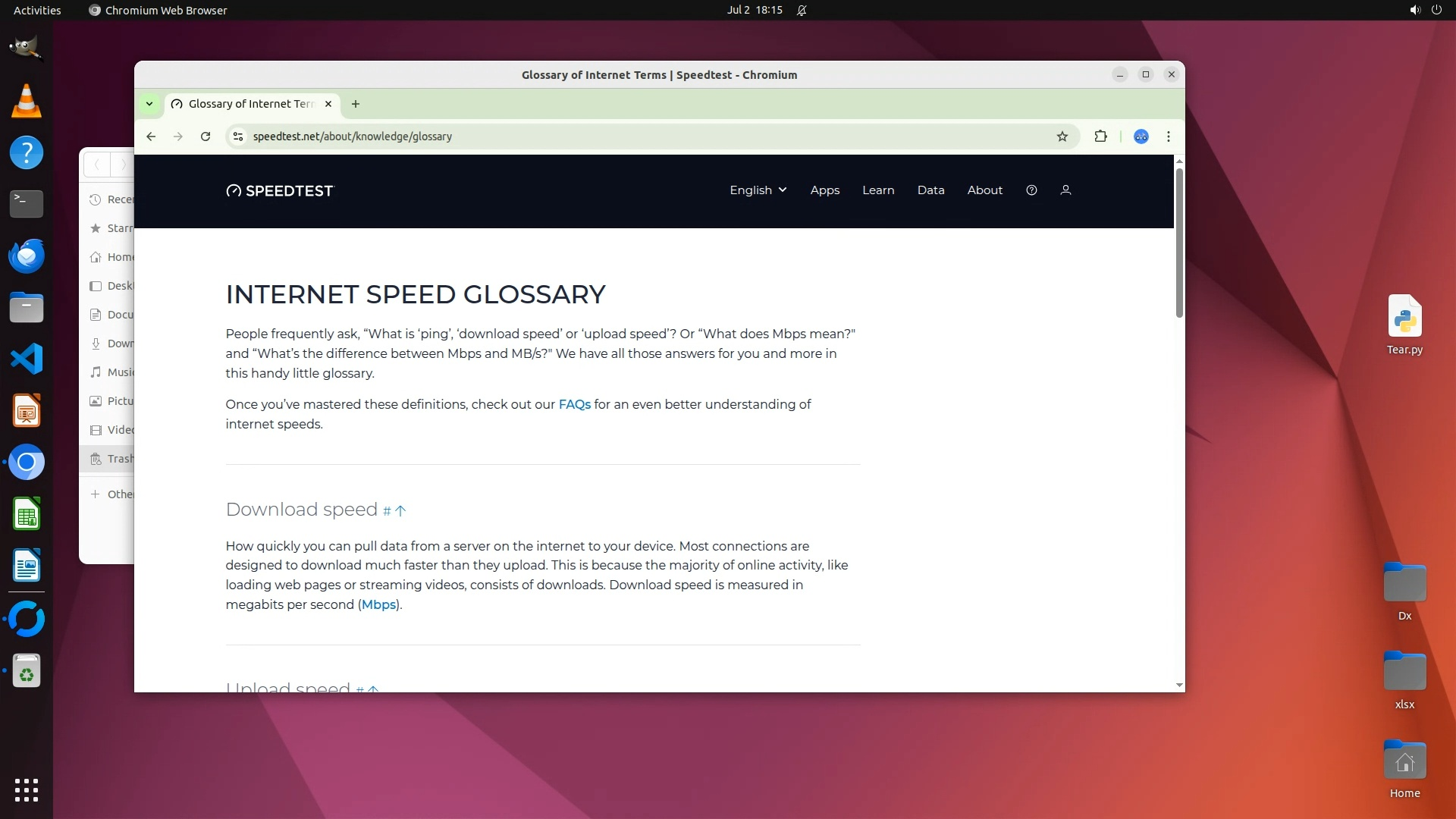Open the tab search chevron dropdown
1456x819 pixels.
tap(149, 104)
